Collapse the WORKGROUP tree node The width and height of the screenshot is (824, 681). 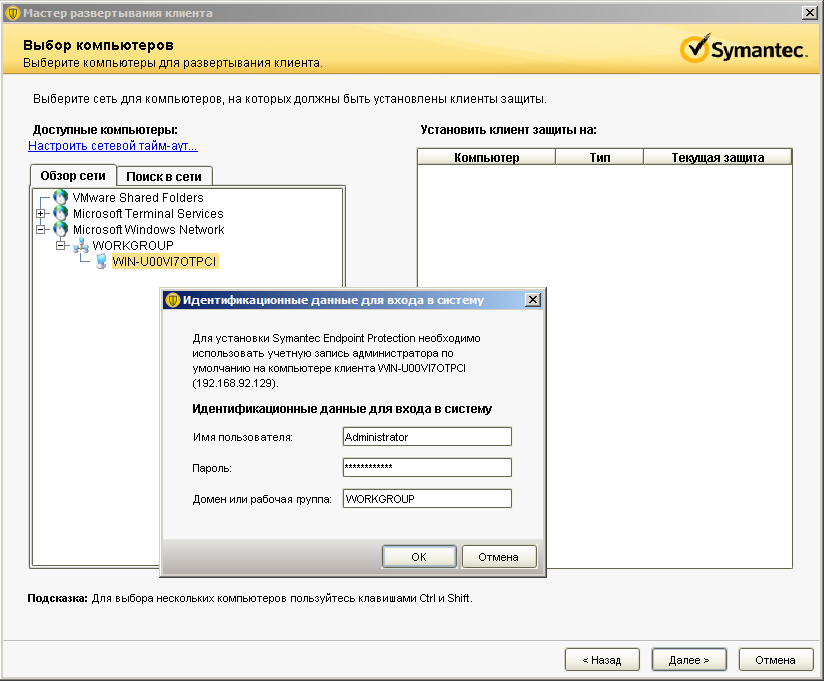click(60, 245)
